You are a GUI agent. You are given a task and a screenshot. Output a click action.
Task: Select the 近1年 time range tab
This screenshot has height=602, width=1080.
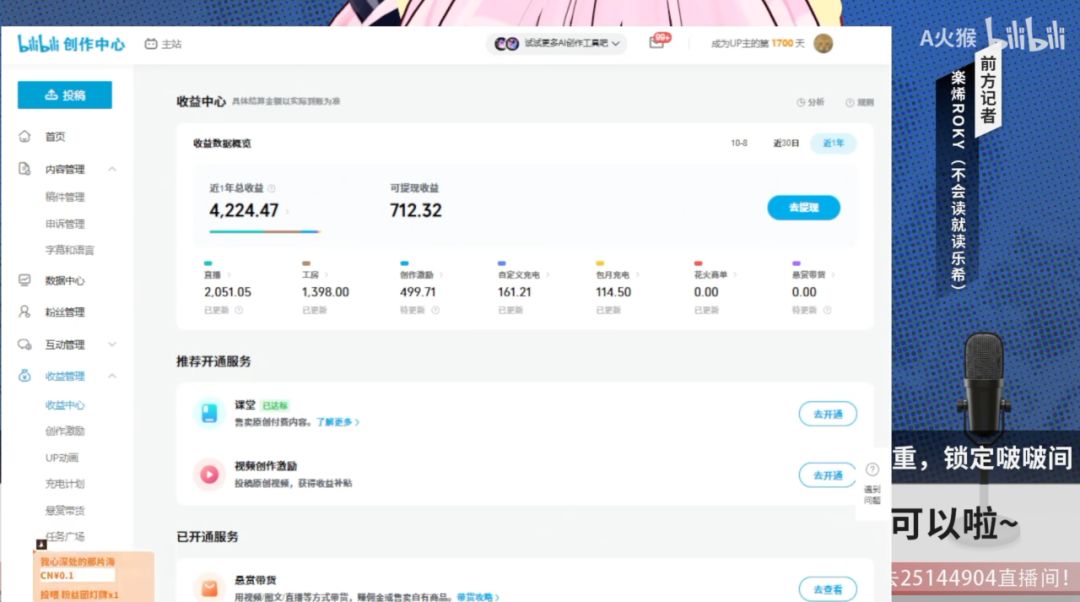coord(833,143)
